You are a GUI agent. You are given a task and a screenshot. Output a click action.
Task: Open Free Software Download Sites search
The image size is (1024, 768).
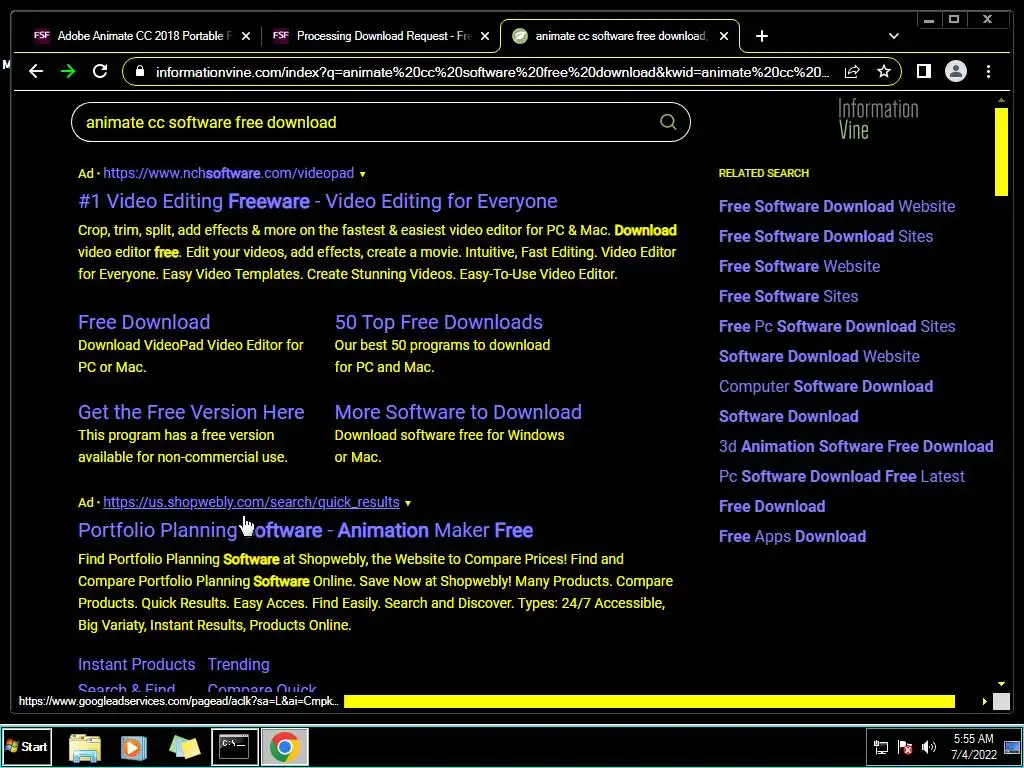tap(825, 236)
